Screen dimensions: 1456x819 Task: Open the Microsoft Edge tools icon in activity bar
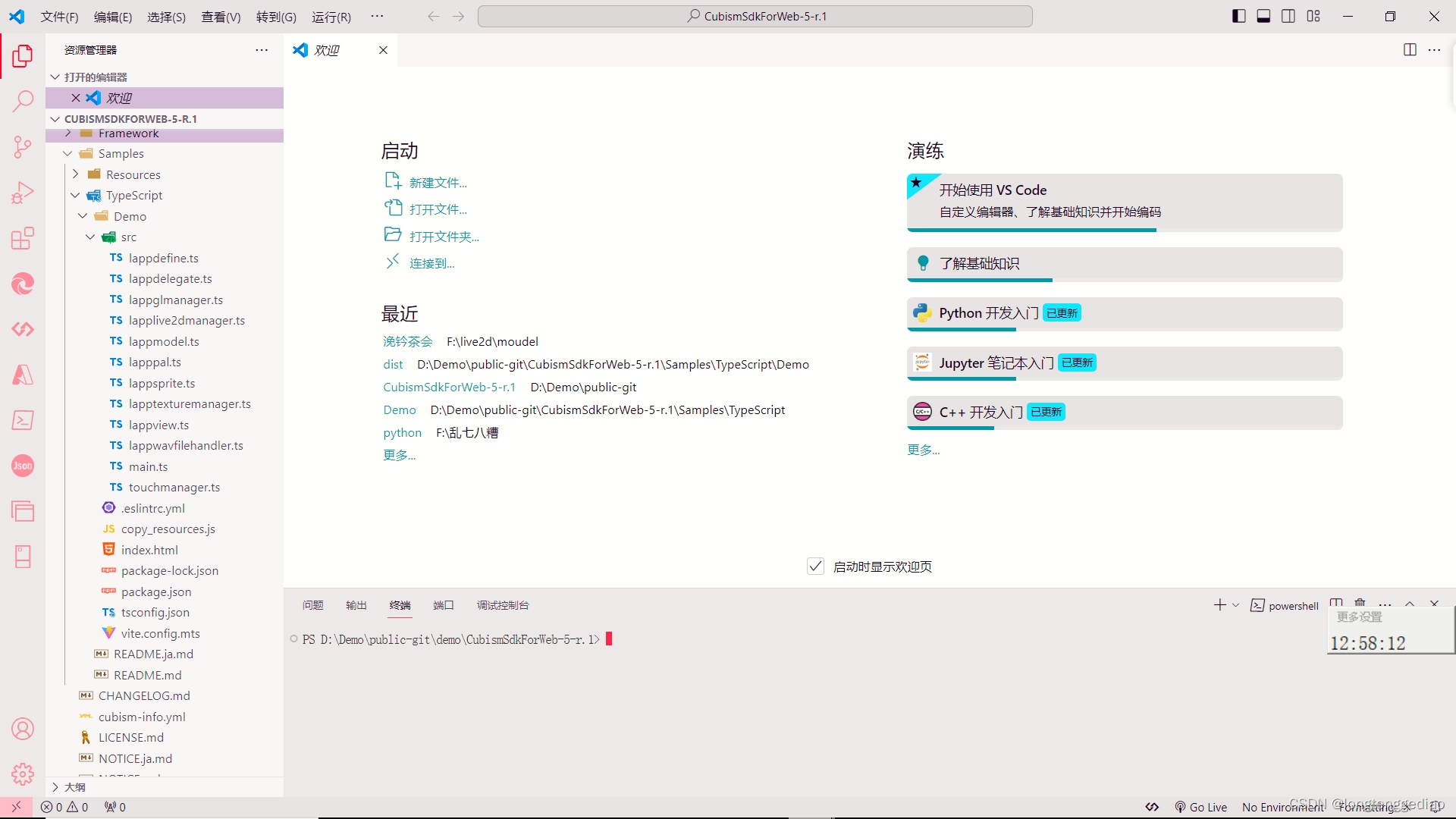pyautogui.click(x=23, y=284)
